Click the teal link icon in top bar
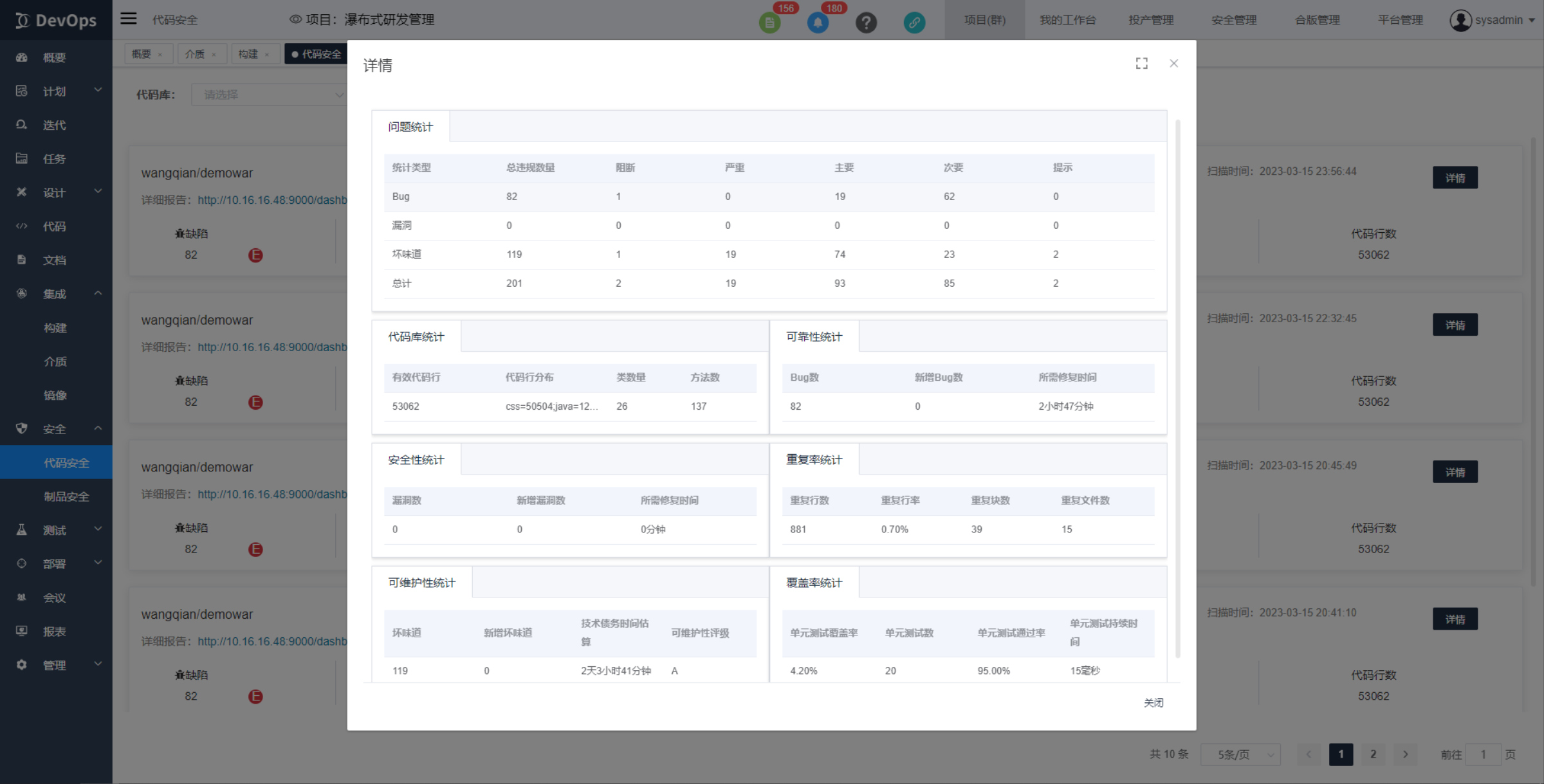 pos(914,23)
